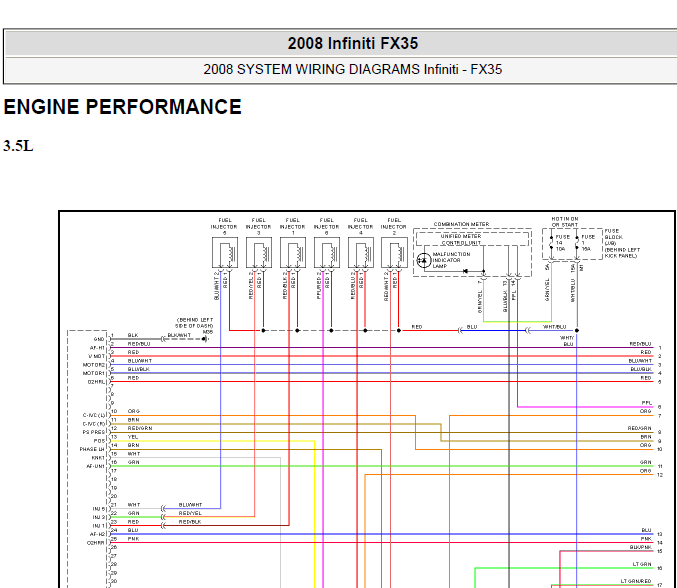677x588 pixels.
Task: Click "MALFUNCTION INDICATOR LAMP" text
Action: 451,260
